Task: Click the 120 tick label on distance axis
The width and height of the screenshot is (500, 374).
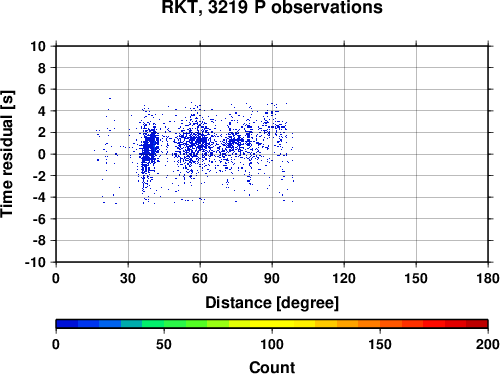Action: click(344, 278)
